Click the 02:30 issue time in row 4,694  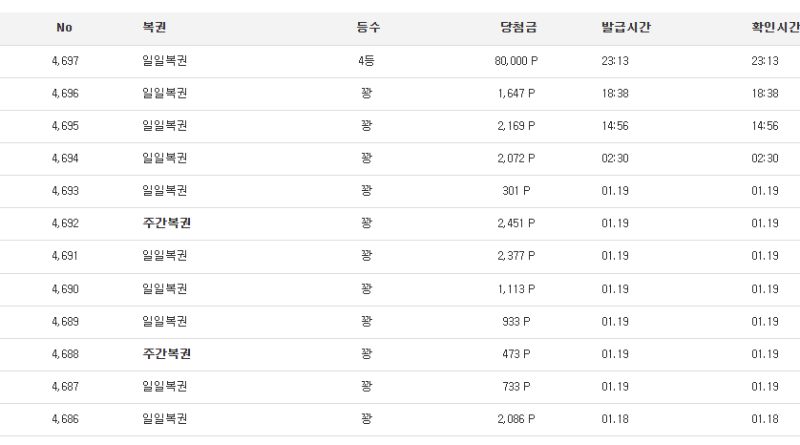coord(615,158)
